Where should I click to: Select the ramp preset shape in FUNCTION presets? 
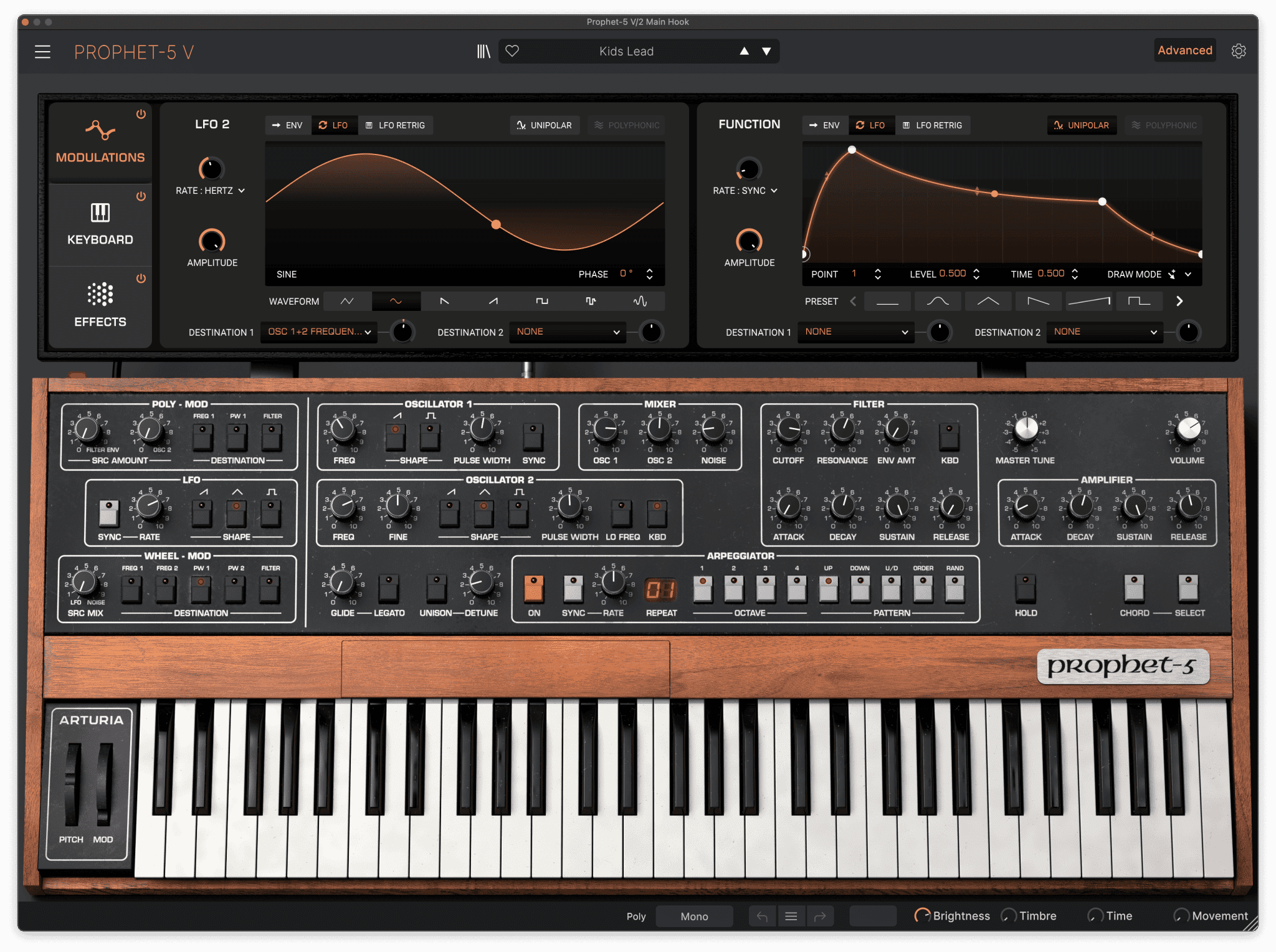coord(1089,301)
